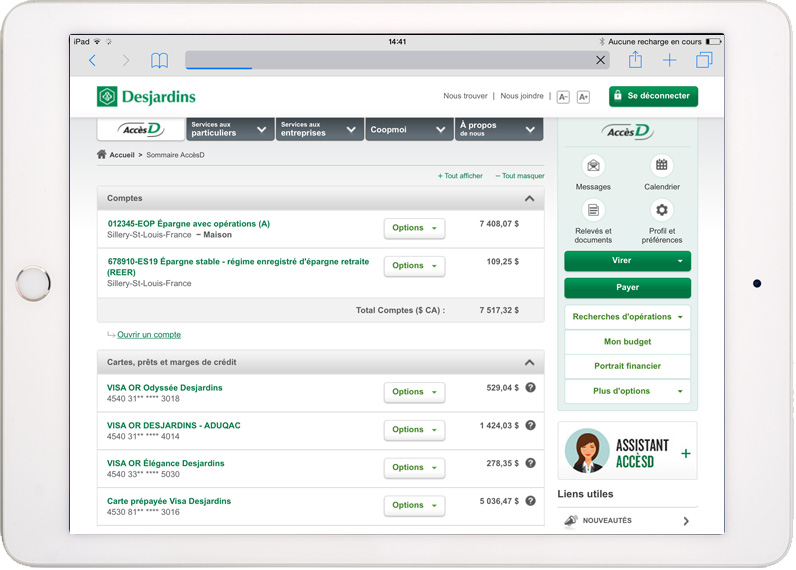This screenshot has height=570, width=796.
Task: Open Relevés et documents icon
Action: click(x=593, y=211)
